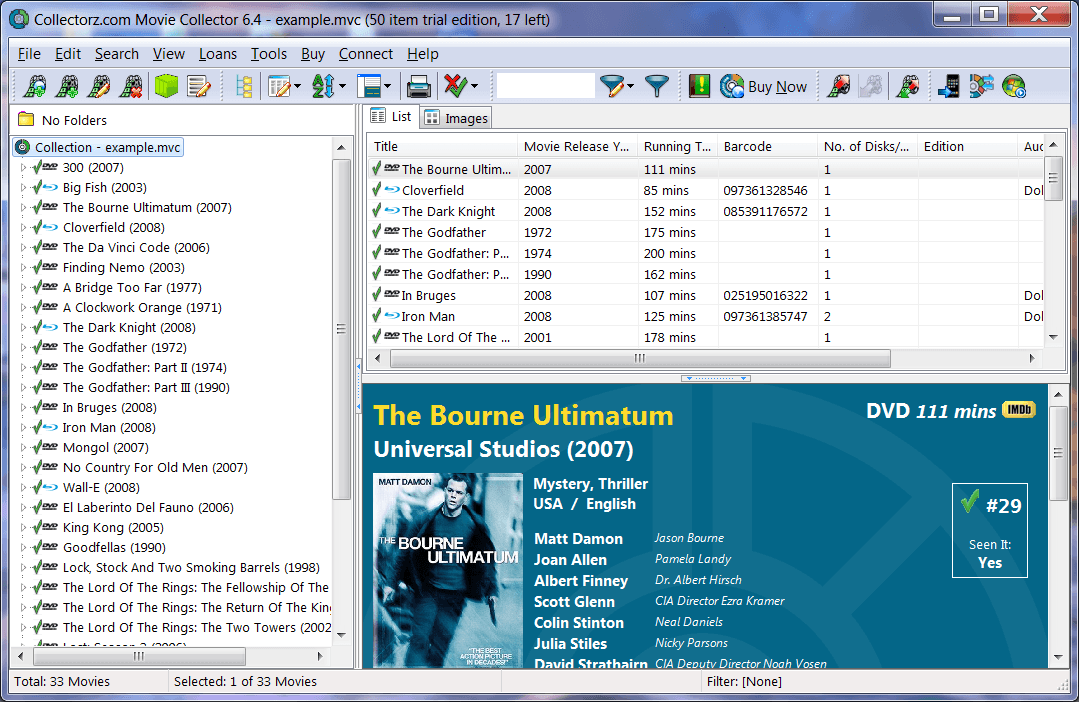Image resolution: width=1079 pixels, height=702 pixels.
Task: Open the IMDb badge in movie details
Action: (x=1018, y=410)
